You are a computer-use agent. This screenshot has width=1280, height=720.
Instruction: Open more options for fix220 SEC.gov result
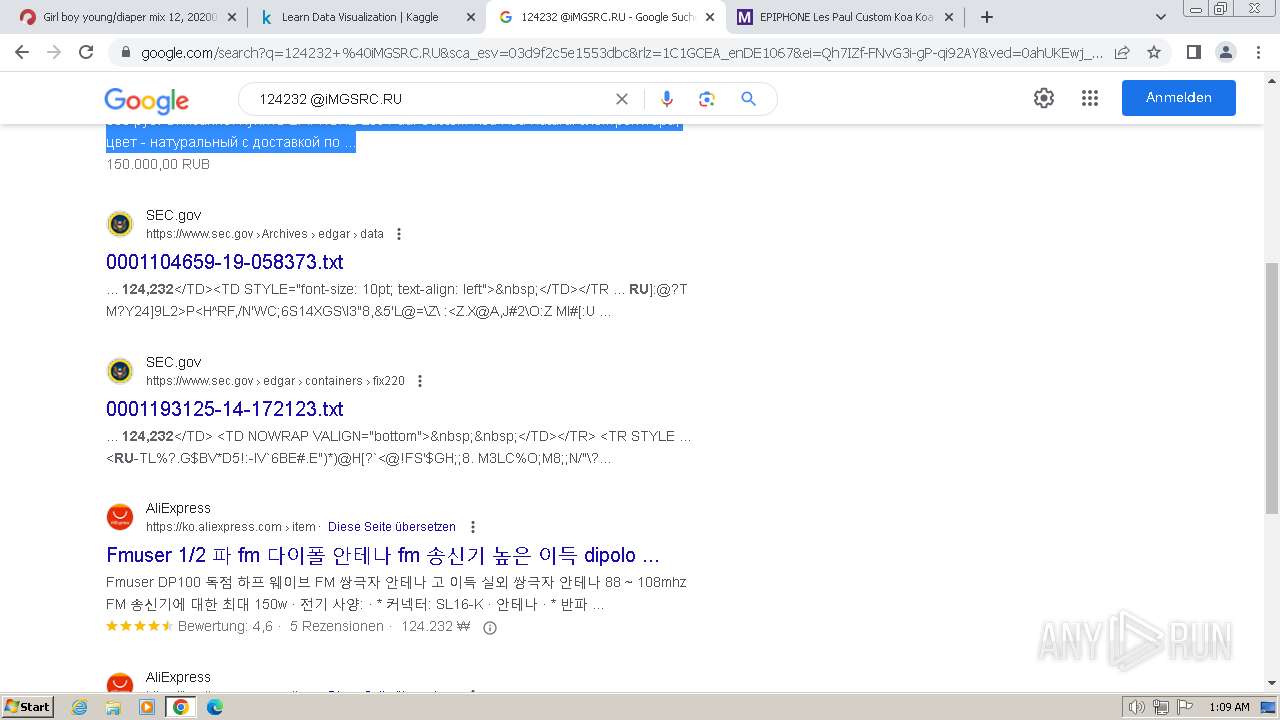(420, 381)
